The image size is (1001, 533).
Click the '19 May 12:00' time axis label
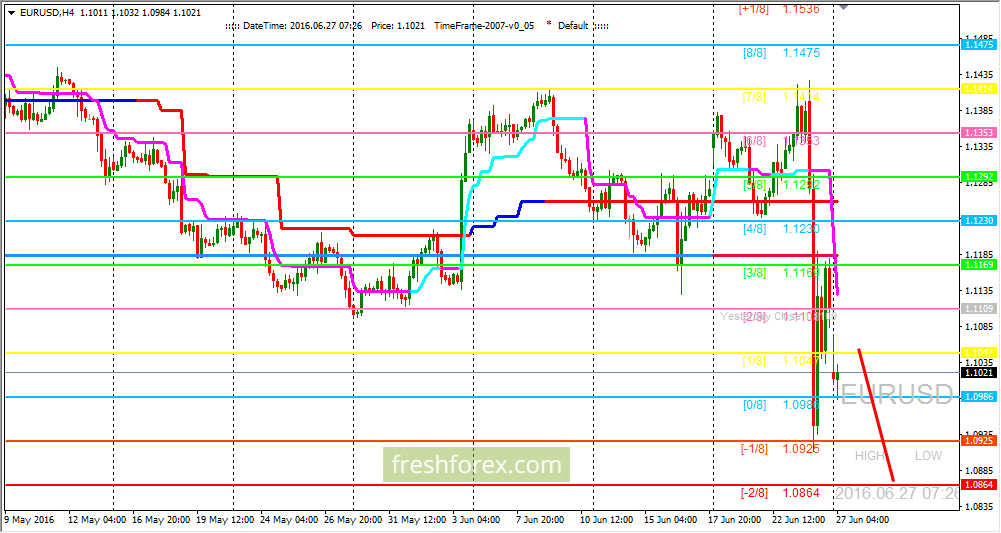click(x=225, y=520)
